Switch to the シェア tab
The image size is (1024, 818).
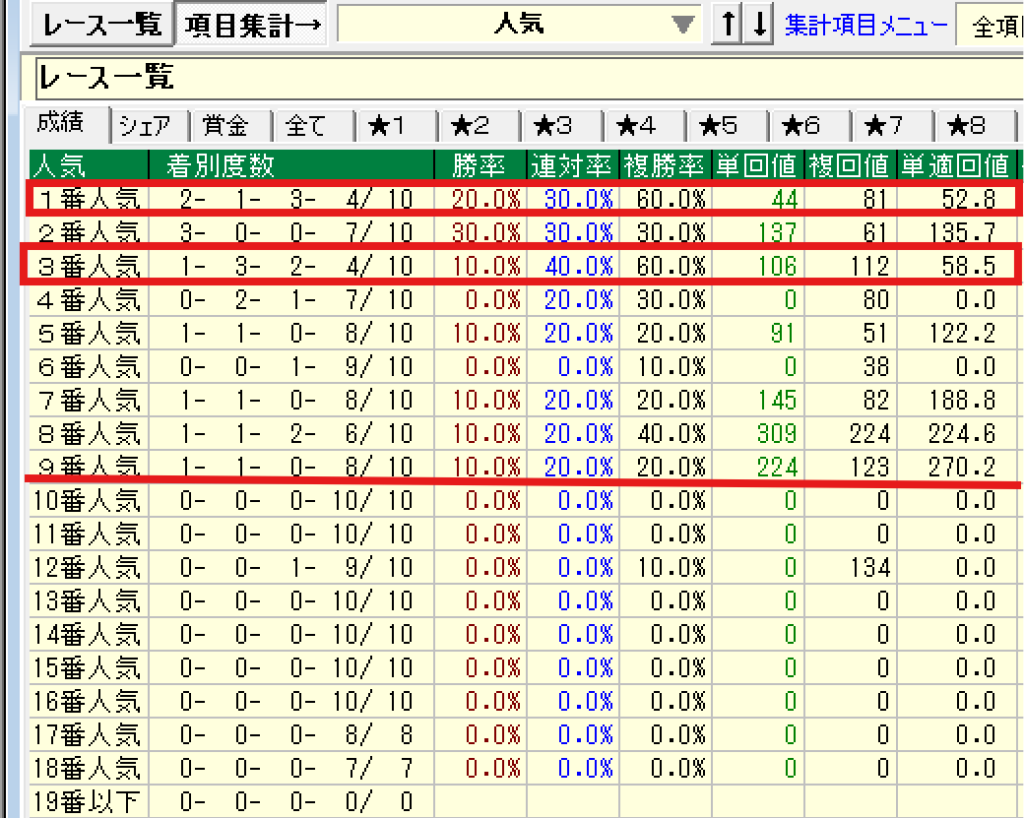[x=151, y=126]
